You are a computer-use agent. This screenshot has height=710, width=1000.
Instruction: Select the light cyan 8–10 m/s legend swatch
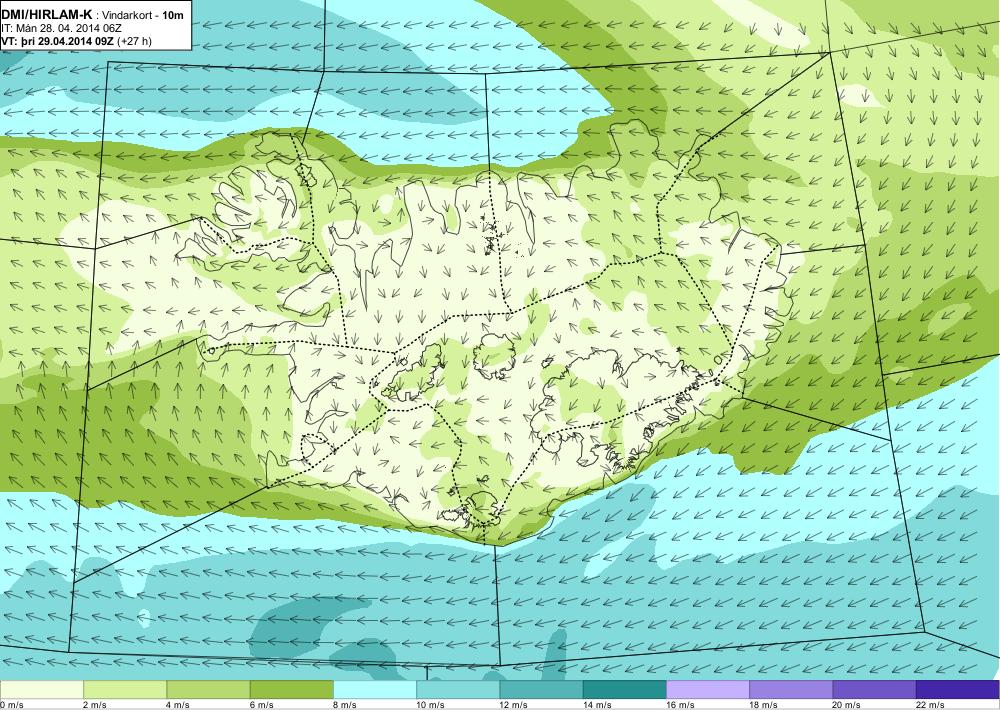click(375, 690)
